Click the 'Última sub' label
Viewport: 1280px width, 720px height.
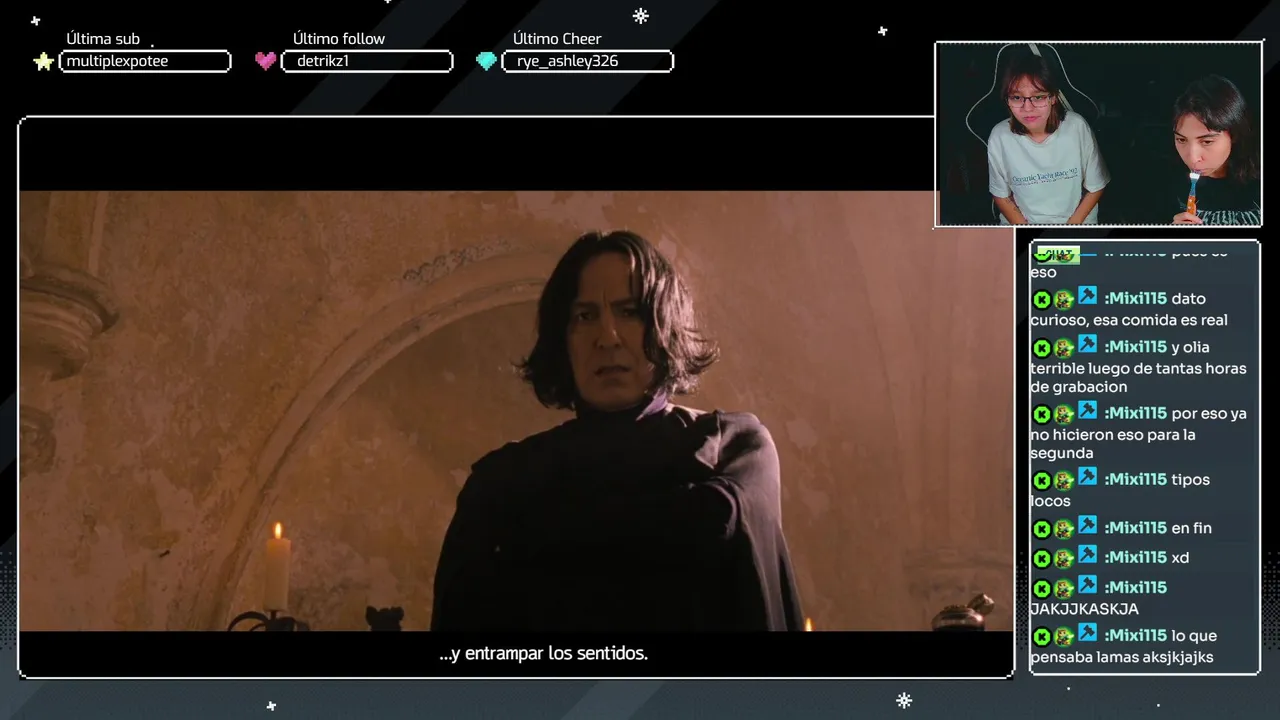[103, 39]
